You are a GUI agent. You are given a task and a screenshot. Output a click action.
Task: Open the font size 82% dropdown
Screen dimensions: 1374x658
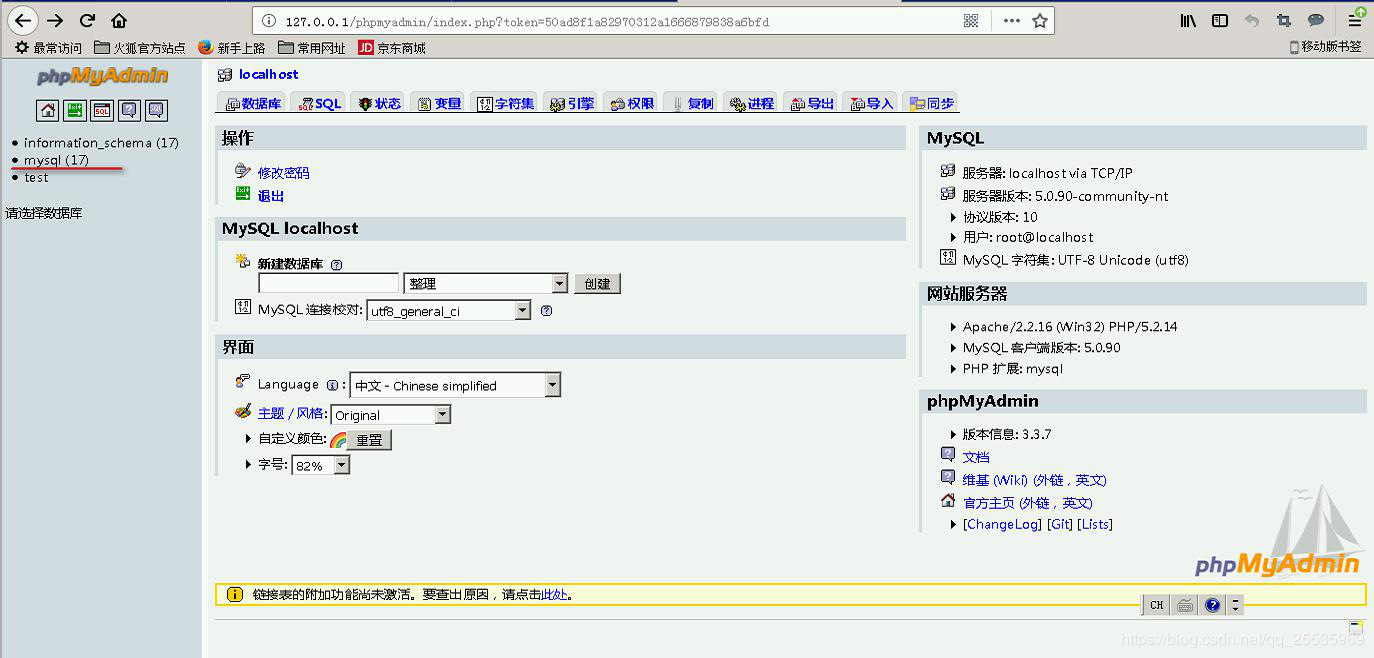[x=321, y=466]
